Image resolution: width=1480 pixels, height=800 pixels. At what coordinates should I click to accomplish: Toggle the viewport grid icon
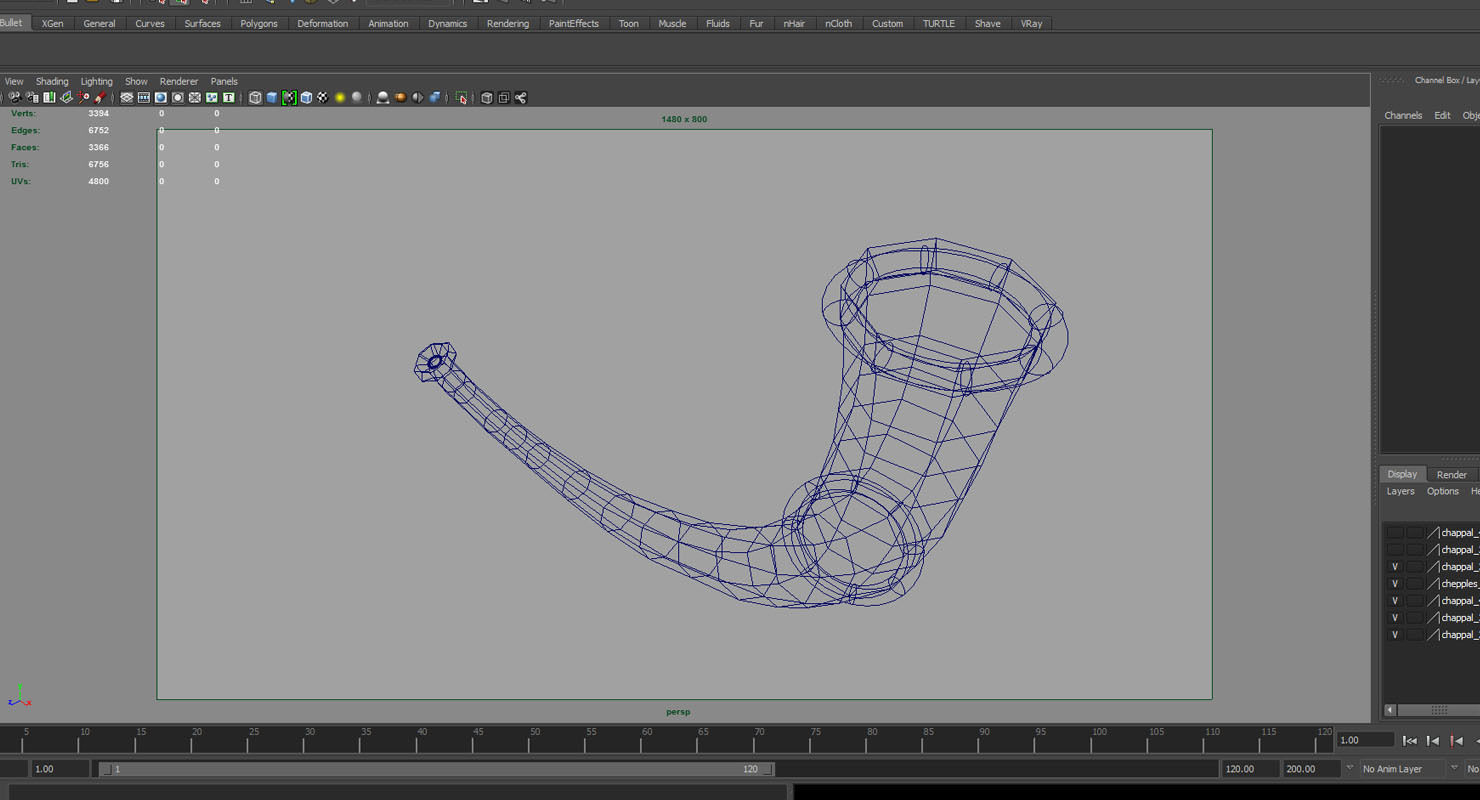point(127,98)
